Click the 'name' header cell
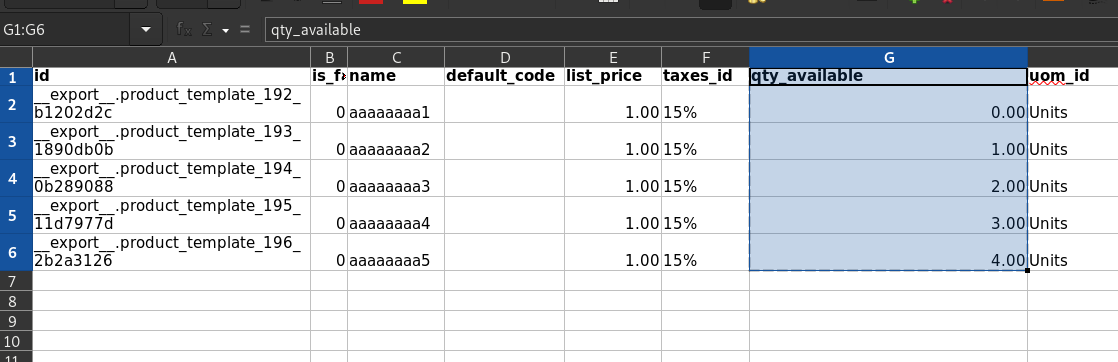The width and height of the screenshot is (1118, 362). (x=396, y=77)
